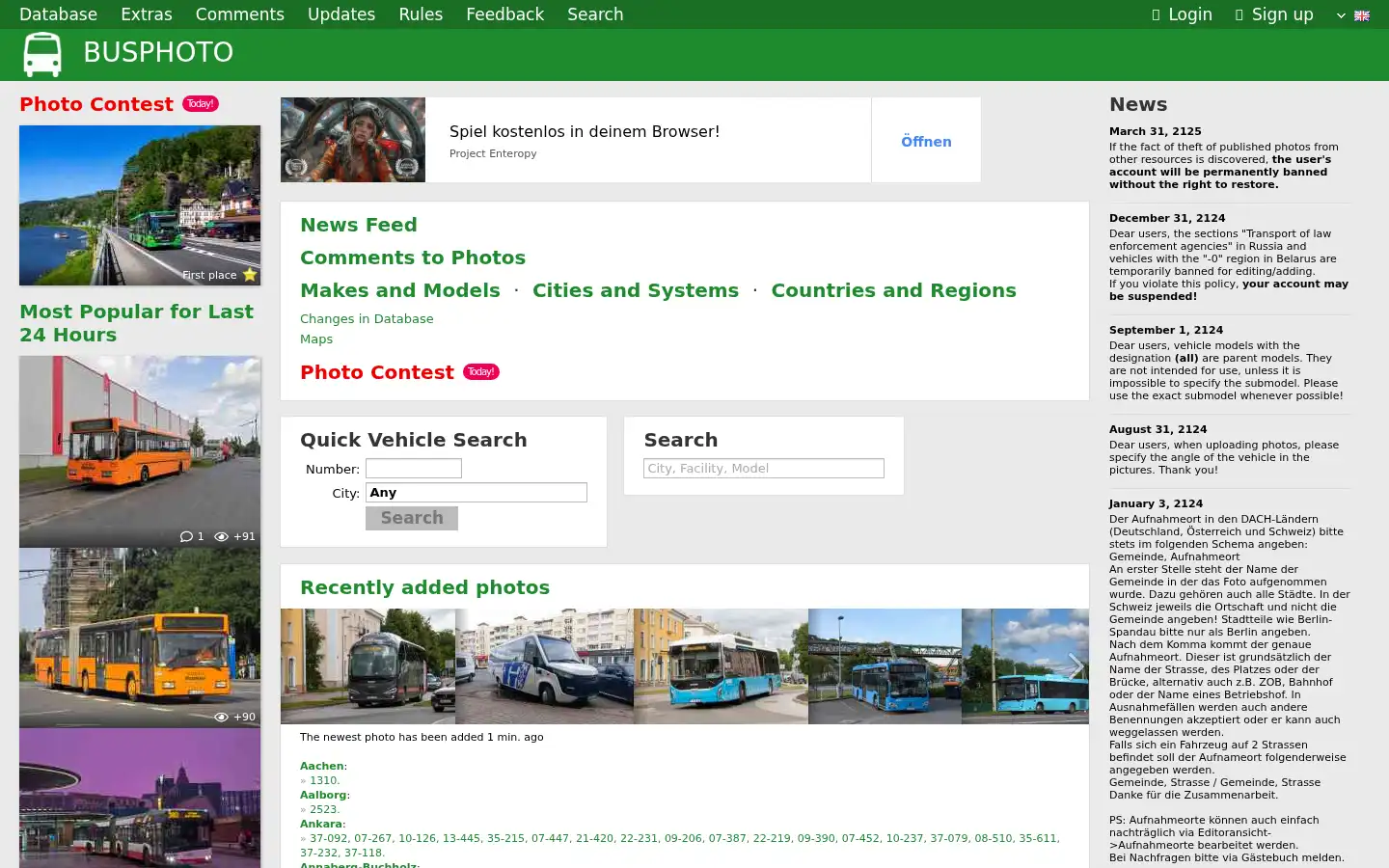This screenshot has width=1389, height=868.
Task: Click the Today! badge in main panel
Action: [481, 371]
